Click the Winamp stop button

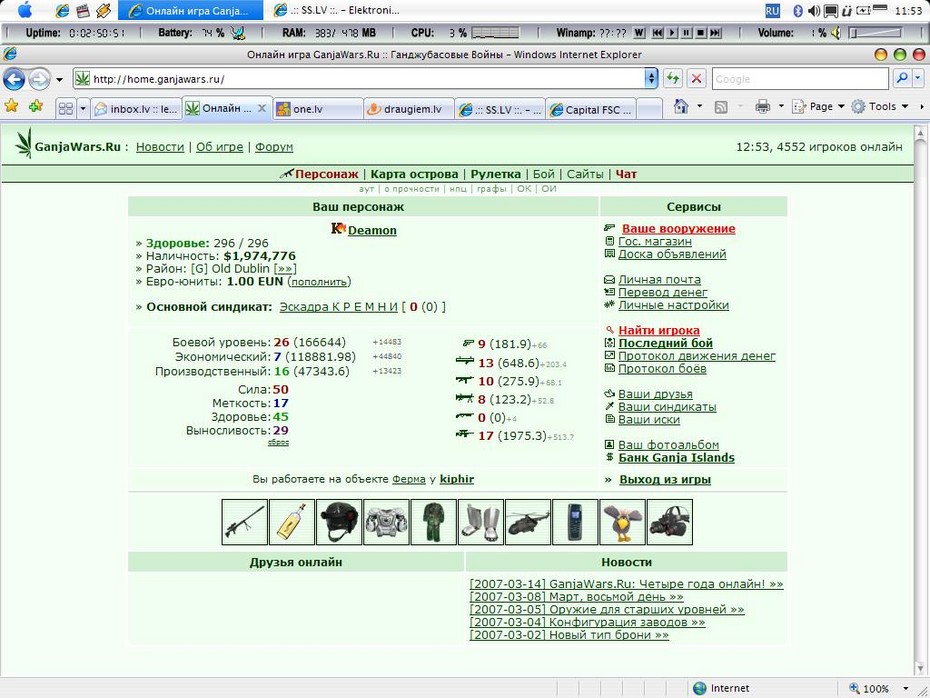700,33
